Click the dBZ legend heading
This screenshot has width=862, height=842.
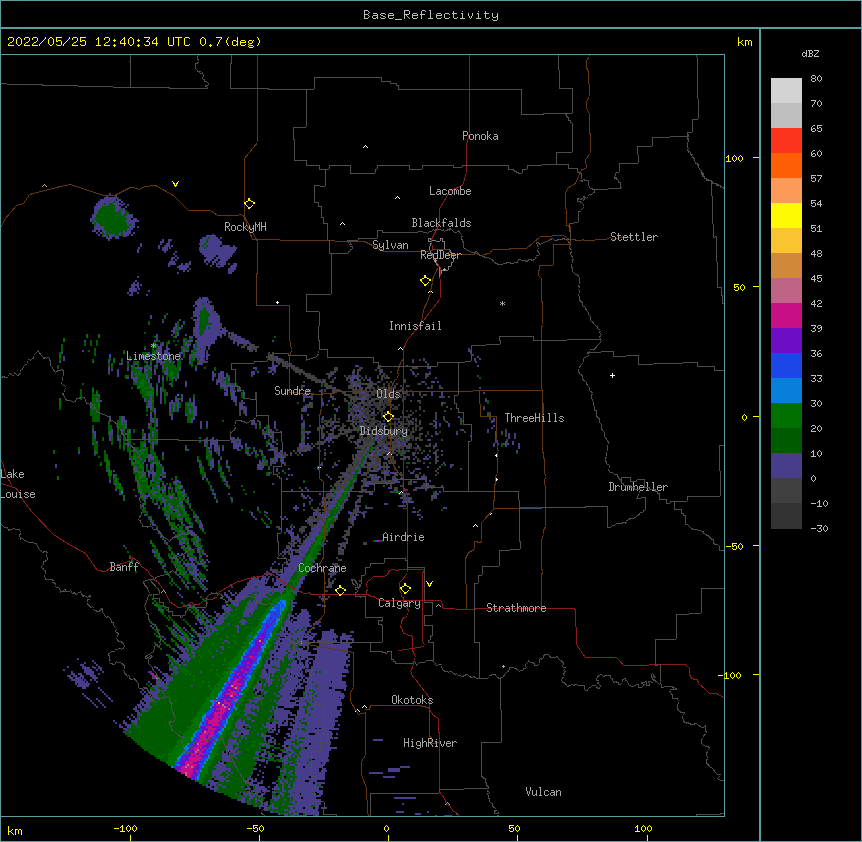(x=810, y=53)
